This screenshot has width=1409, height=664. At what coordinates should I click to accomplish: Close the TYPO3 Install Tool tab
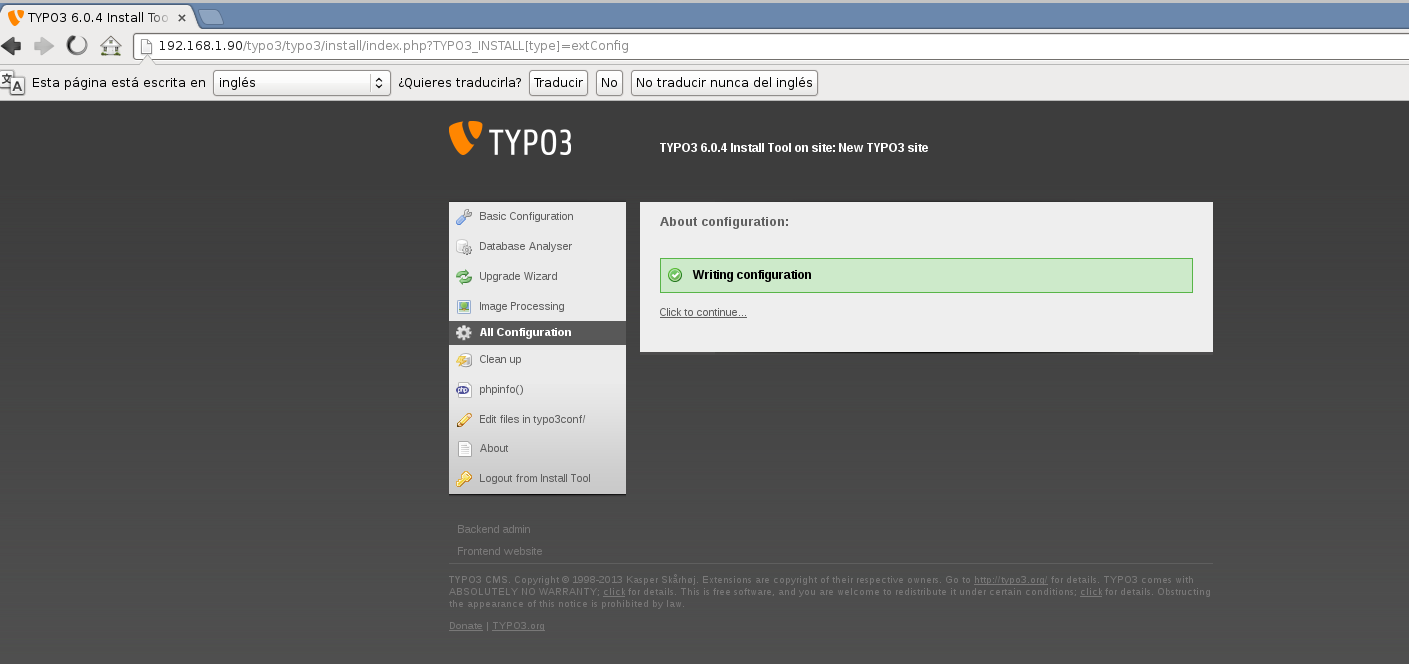tap(182, 18)
